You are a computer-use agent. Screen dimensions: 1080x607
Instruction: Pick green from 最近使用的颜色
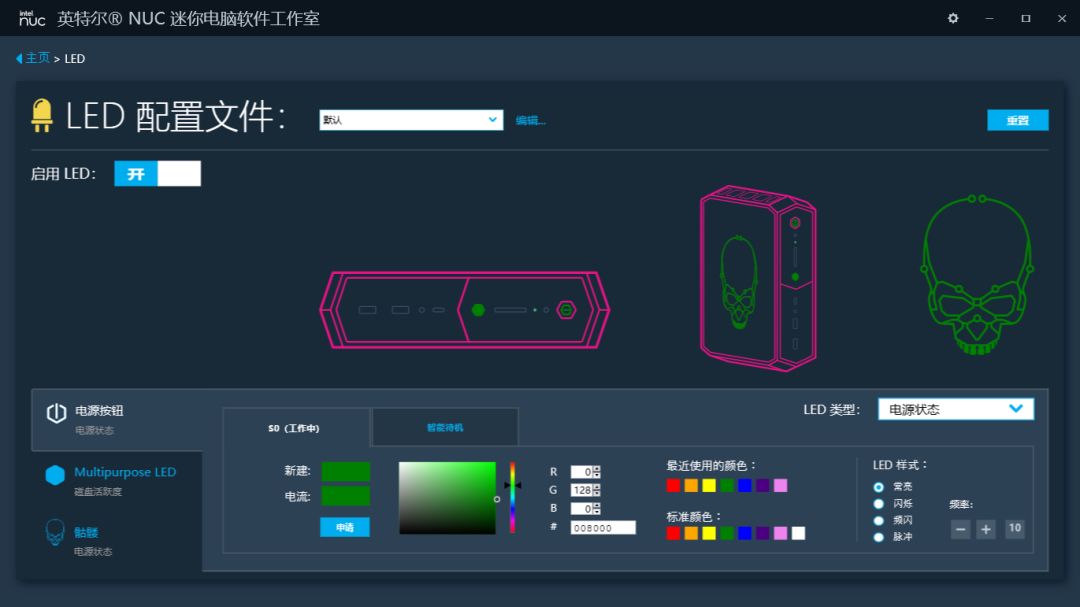tap(727, 486)
